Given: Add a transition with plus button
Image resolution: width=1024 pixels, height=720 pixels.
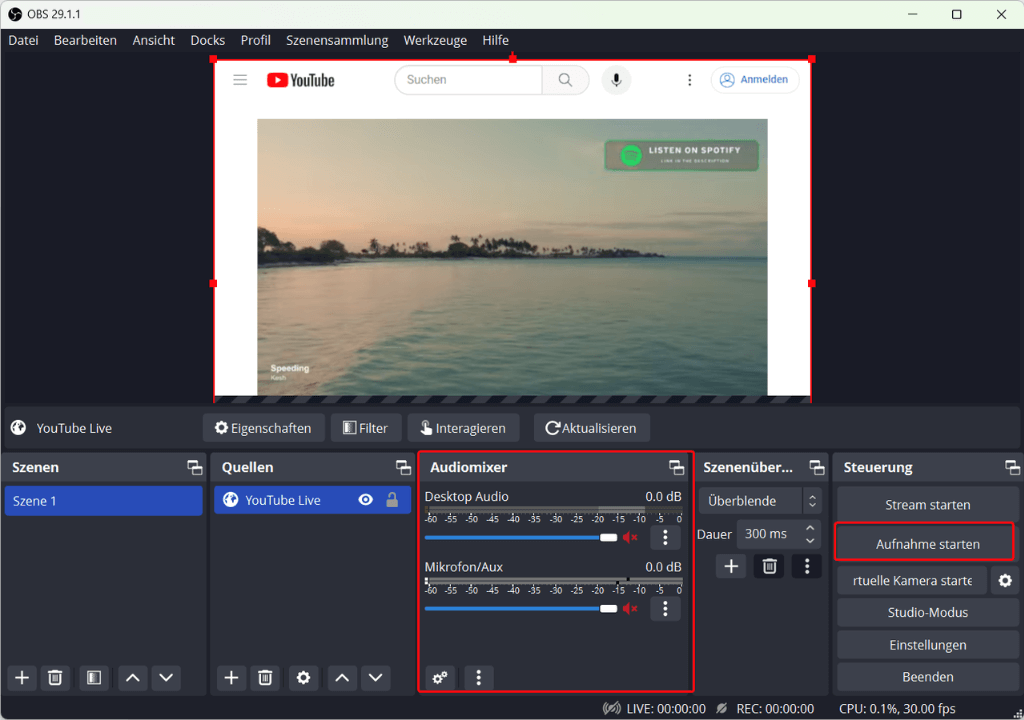Looking at the screenshot, I should (x=731, y=566).
